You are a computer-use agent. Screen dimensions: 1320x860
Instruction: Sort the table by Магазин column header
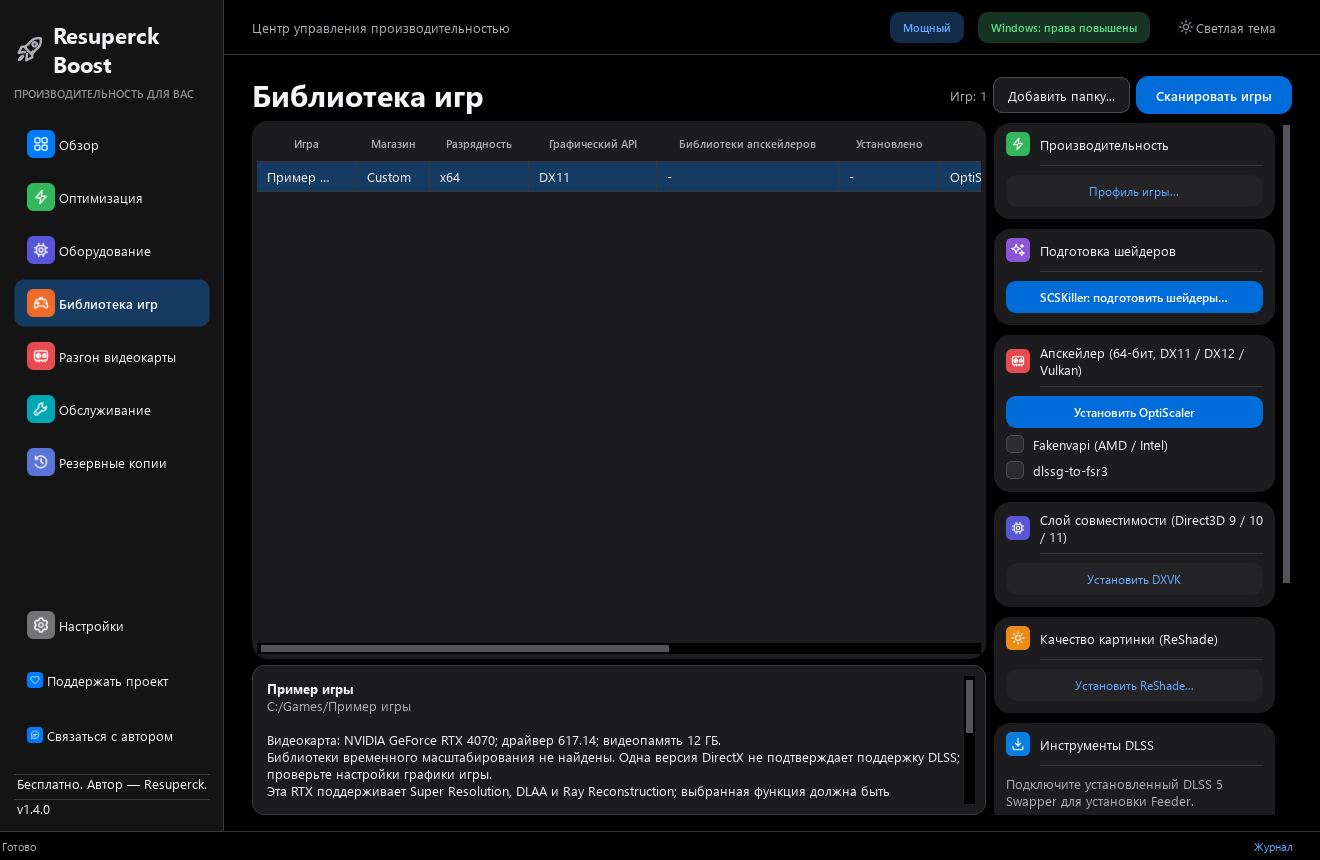(x=393, y=144)
